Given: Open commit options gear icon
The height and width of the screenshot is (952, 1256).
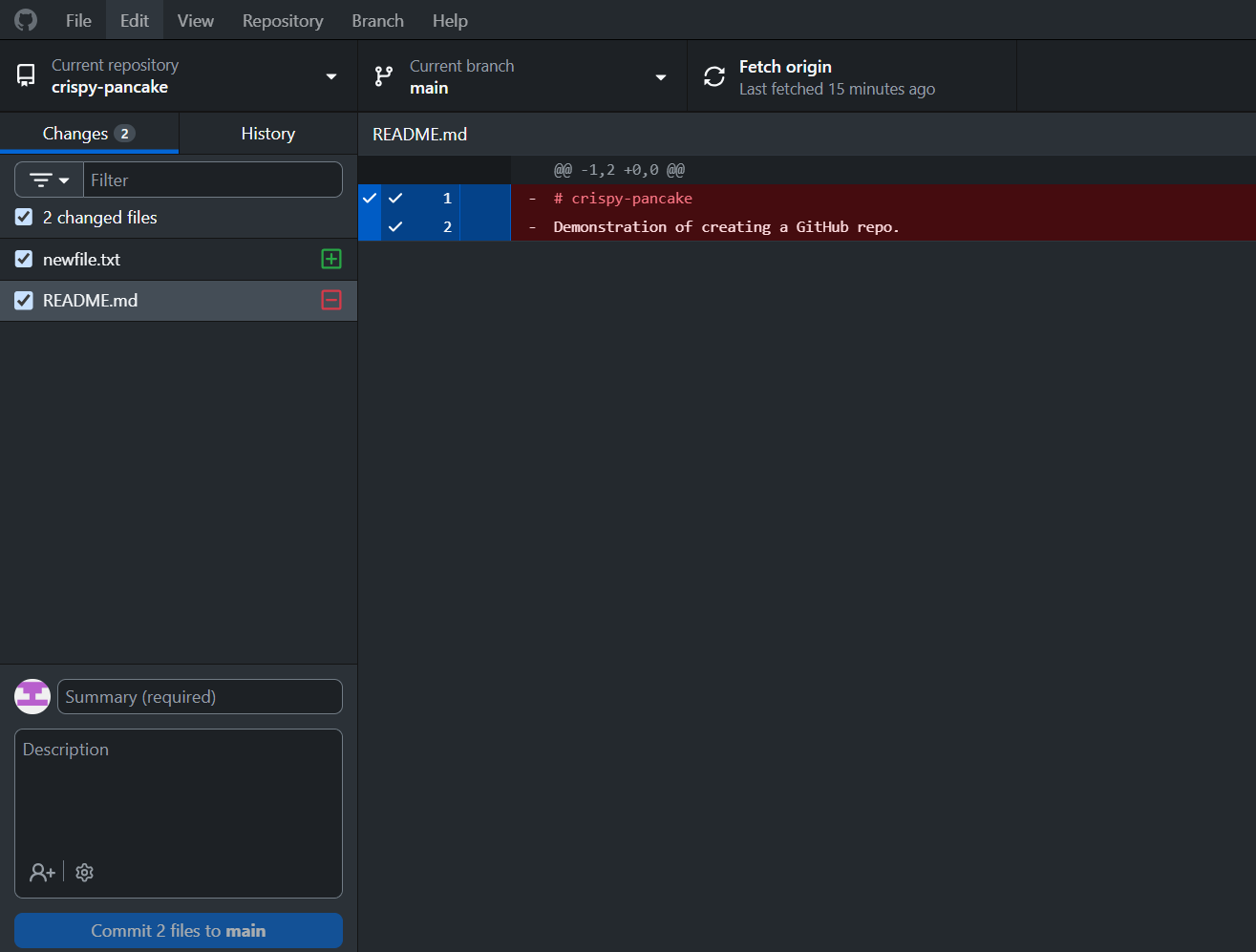Looking at the screenshot, I should pos(84,872).
